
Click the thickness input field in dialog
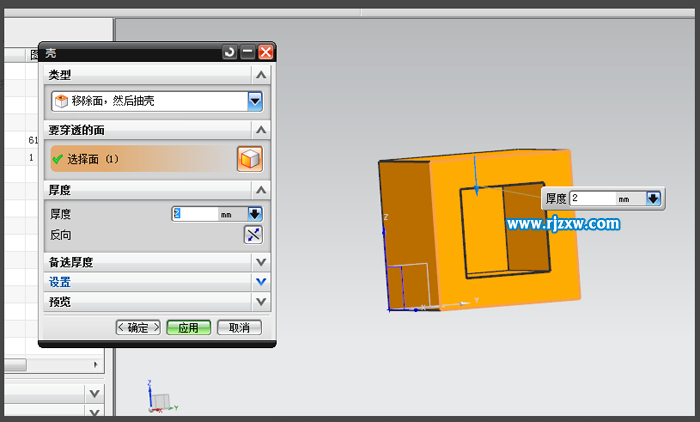pyautogui.click(x=194, y=214)
